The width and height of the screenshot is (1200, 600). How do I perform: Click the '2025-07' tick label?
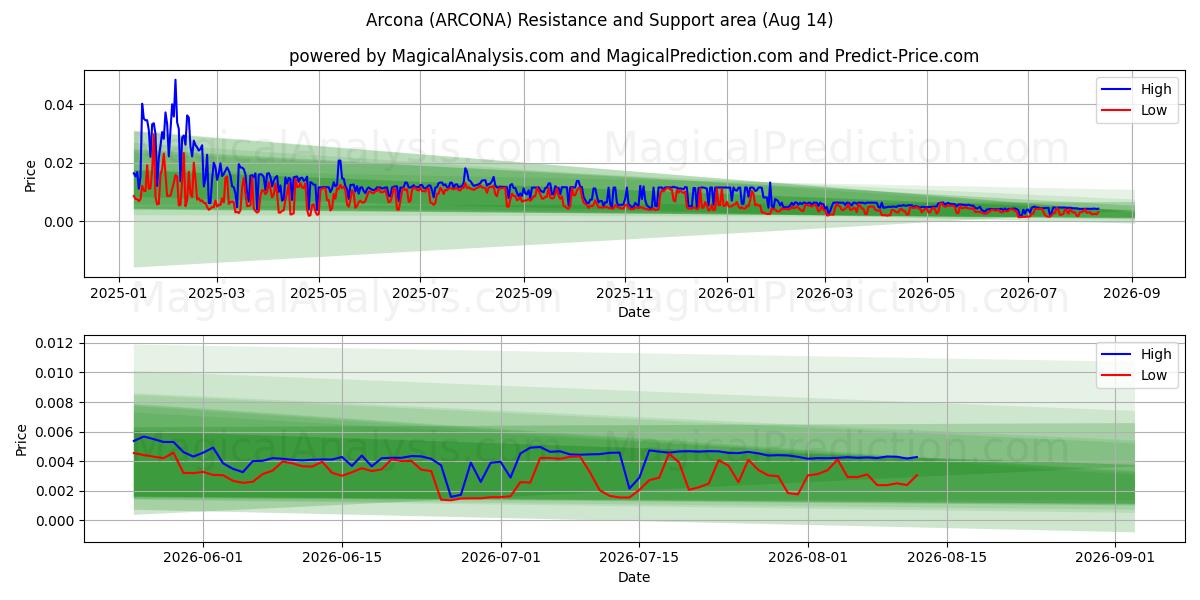tap(419, 292)
